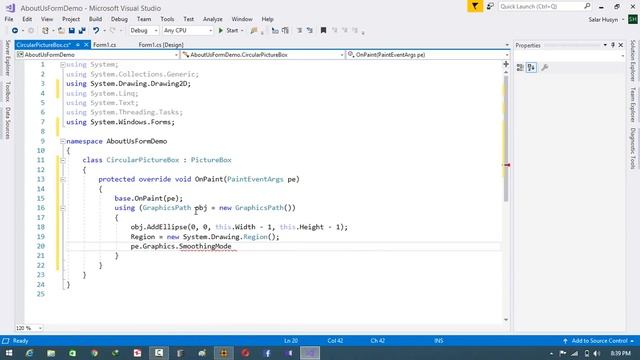Click the editor vertical scrollbar thumb

tap(506, 139)
